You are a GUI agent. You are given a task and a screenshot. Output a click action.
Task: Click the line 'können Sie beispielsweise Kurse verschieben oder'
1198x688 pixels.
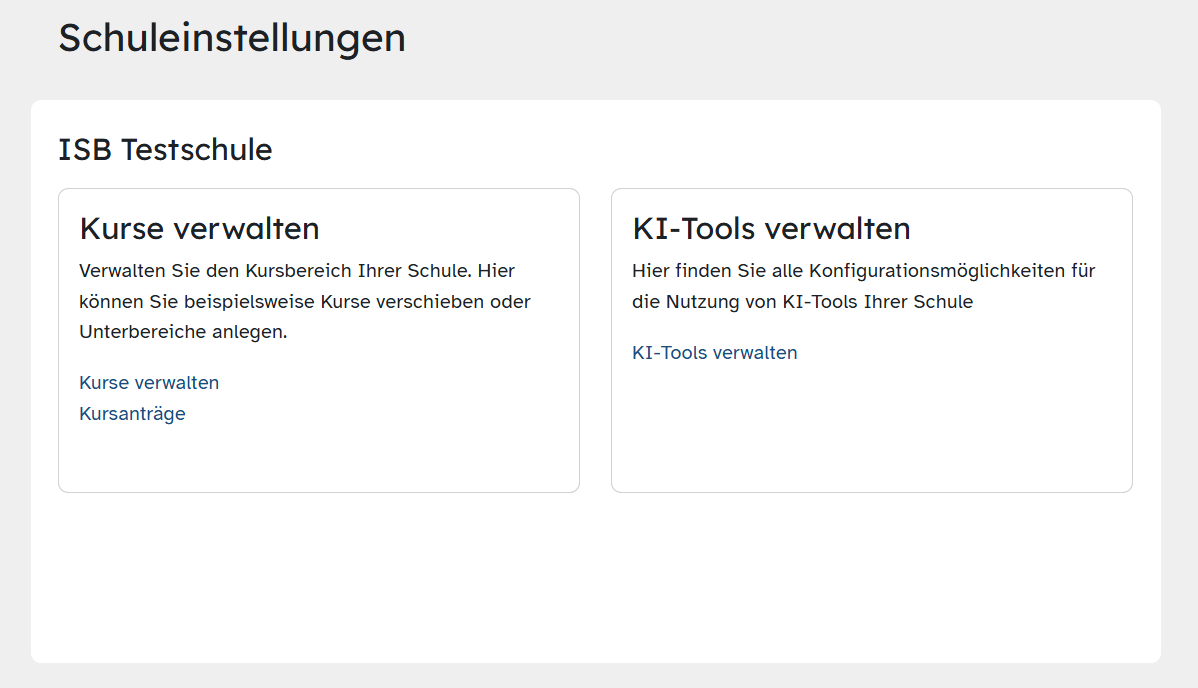pyautogui.click(x=305, y=302)
